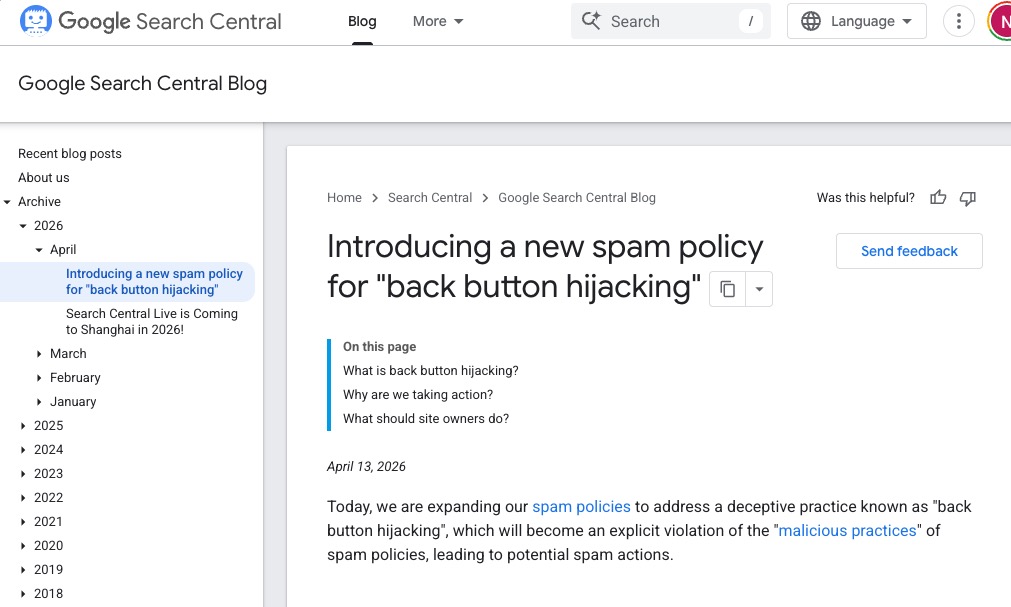Switch to the Blog tab
Screen dimensions: 1011x607
361,20
